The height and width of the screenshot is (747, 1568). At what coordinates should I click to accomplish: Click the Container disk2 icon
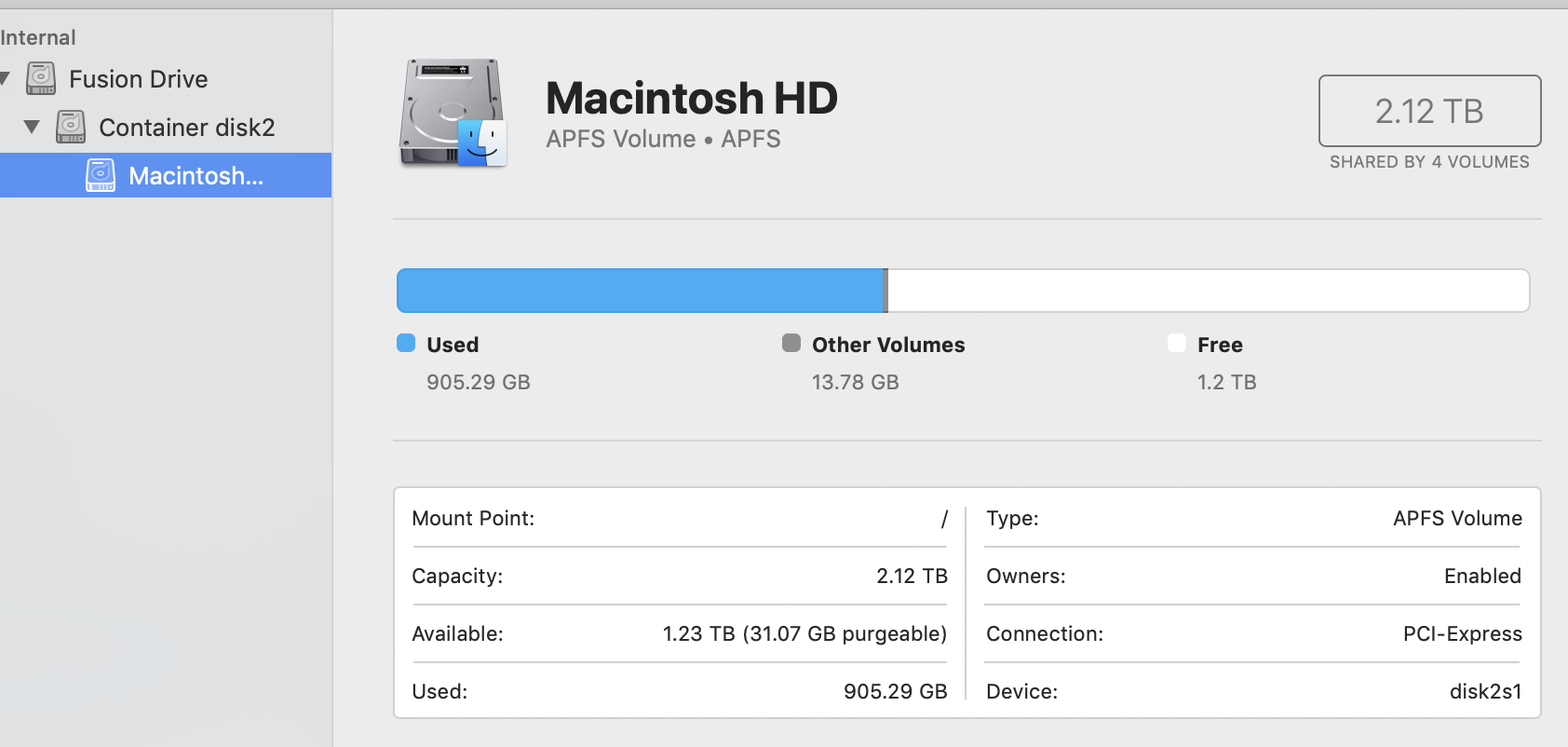pos(70,127)
